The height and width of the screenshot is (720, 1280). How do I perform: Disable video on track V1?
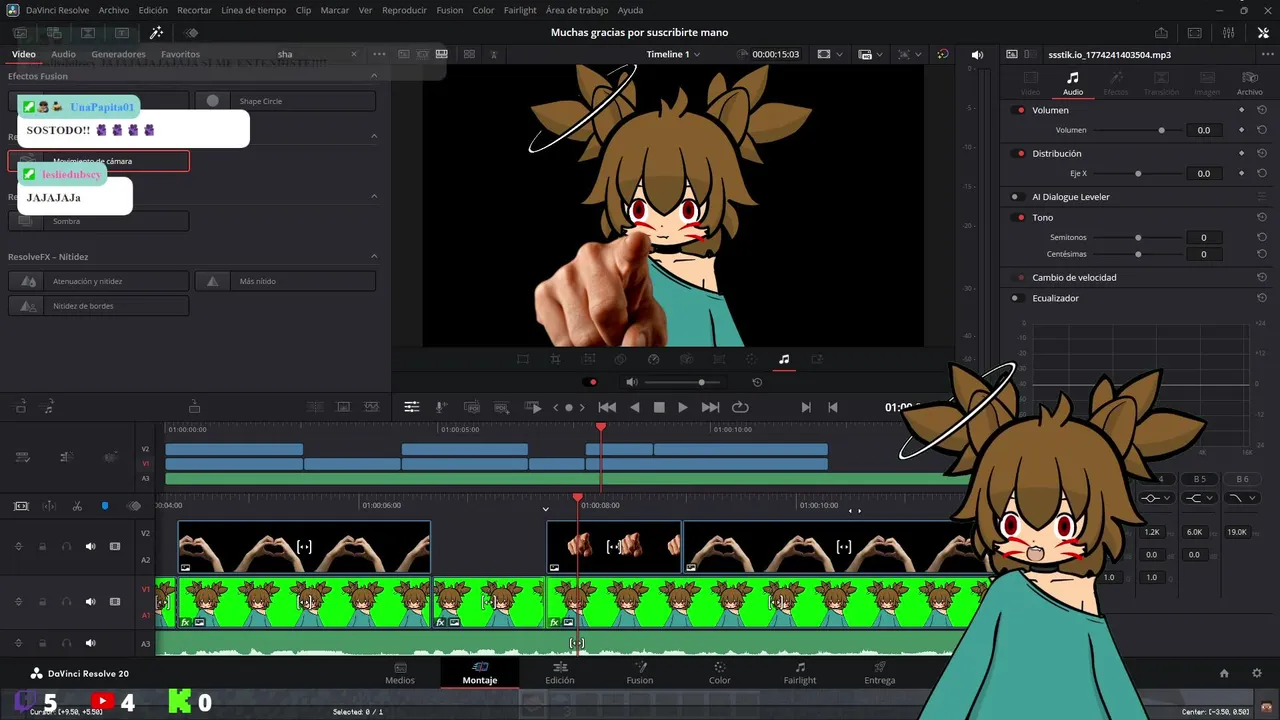coord(115,602)
